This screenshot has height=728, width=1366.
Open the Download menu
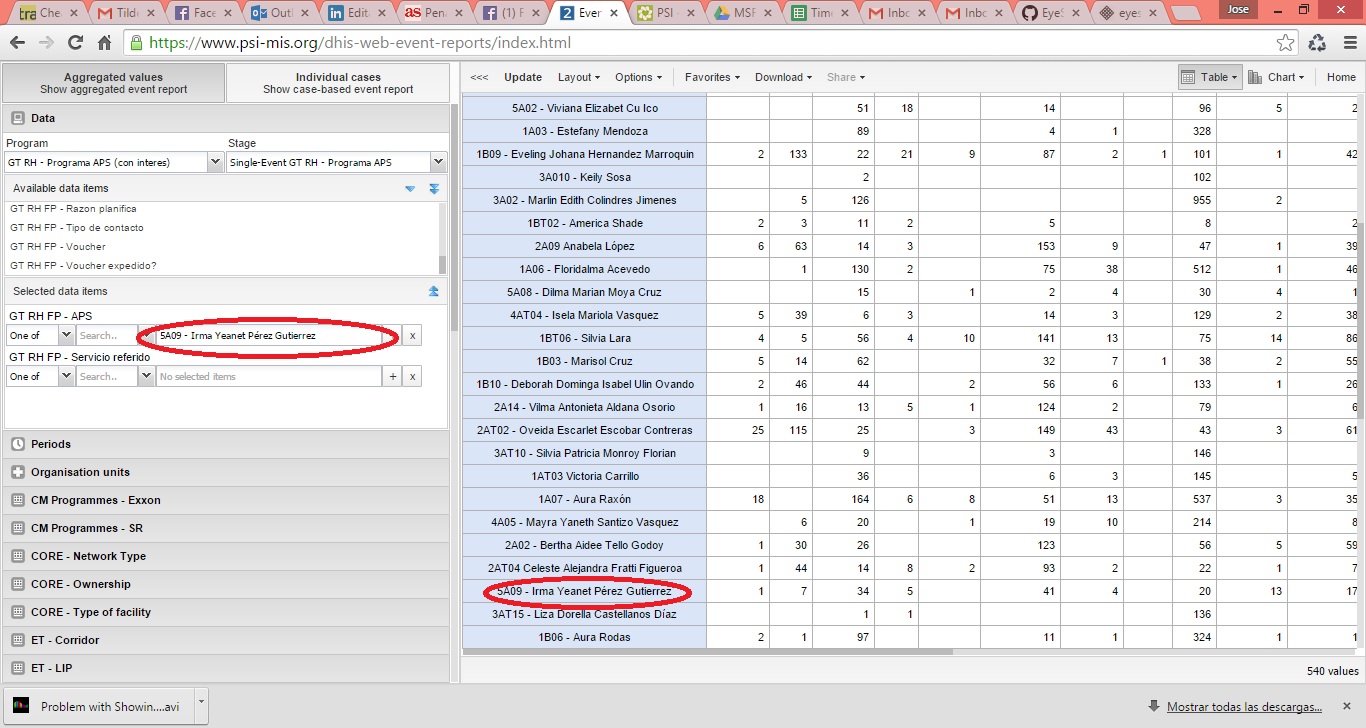pos(783,77)
